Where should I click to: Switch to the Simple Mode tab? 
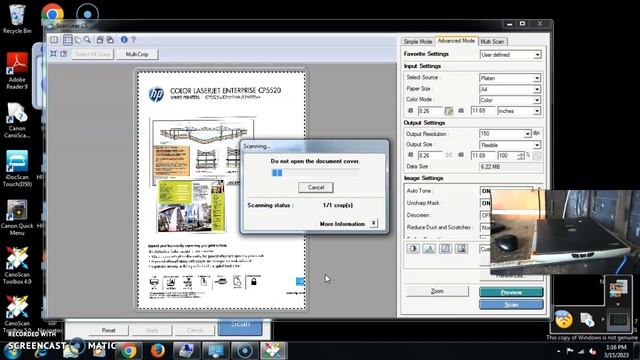418,42
